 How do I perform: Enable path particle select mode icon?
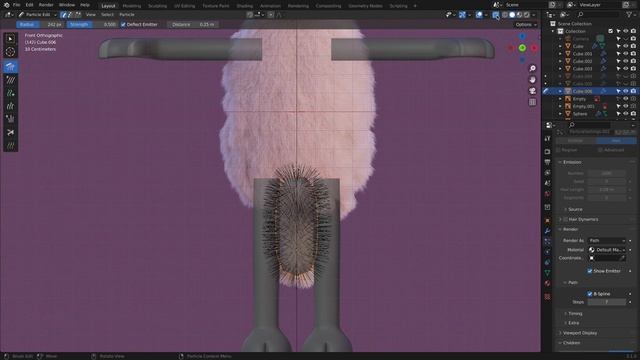point(63,15)
